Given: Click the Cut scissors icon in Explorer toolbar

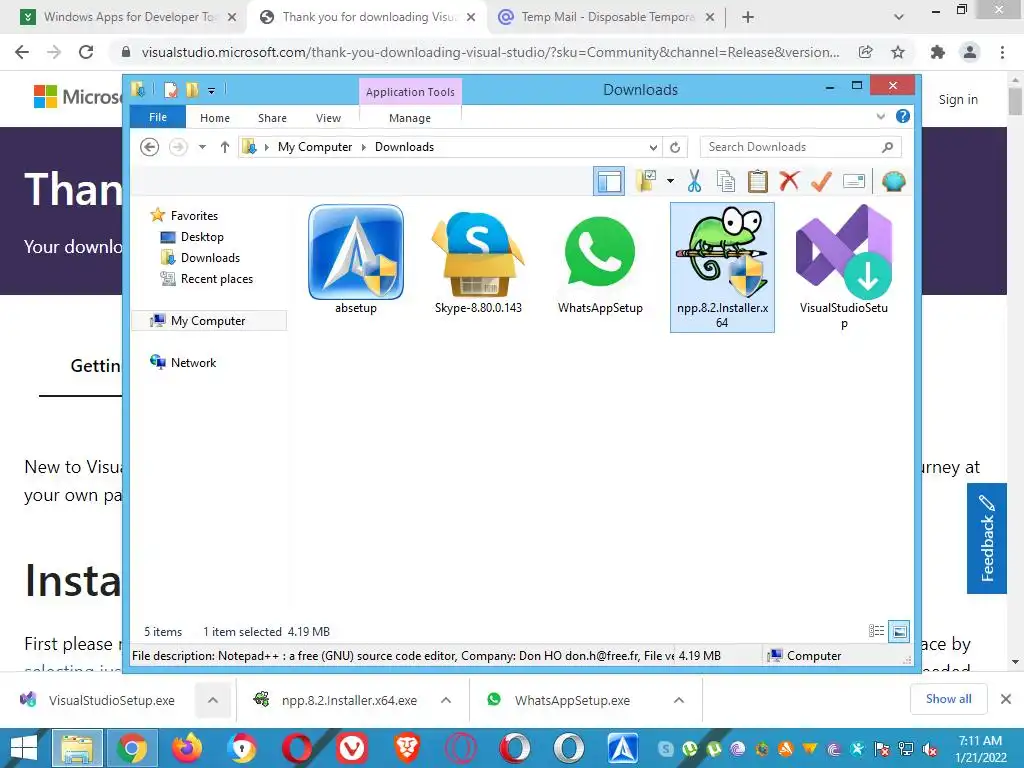Looking at the screenshot, I should pos(694,181).
